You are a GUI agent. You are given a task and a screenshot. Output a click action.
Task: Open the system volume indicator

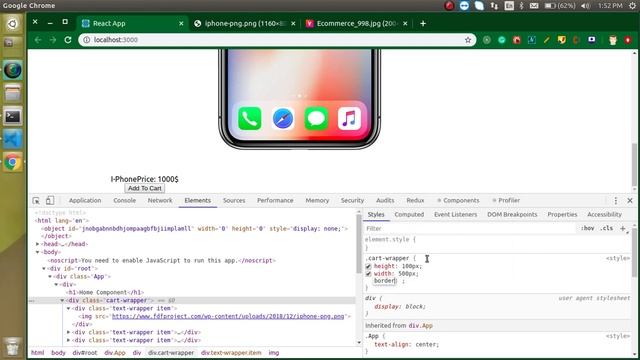click(x=585, y=6)
